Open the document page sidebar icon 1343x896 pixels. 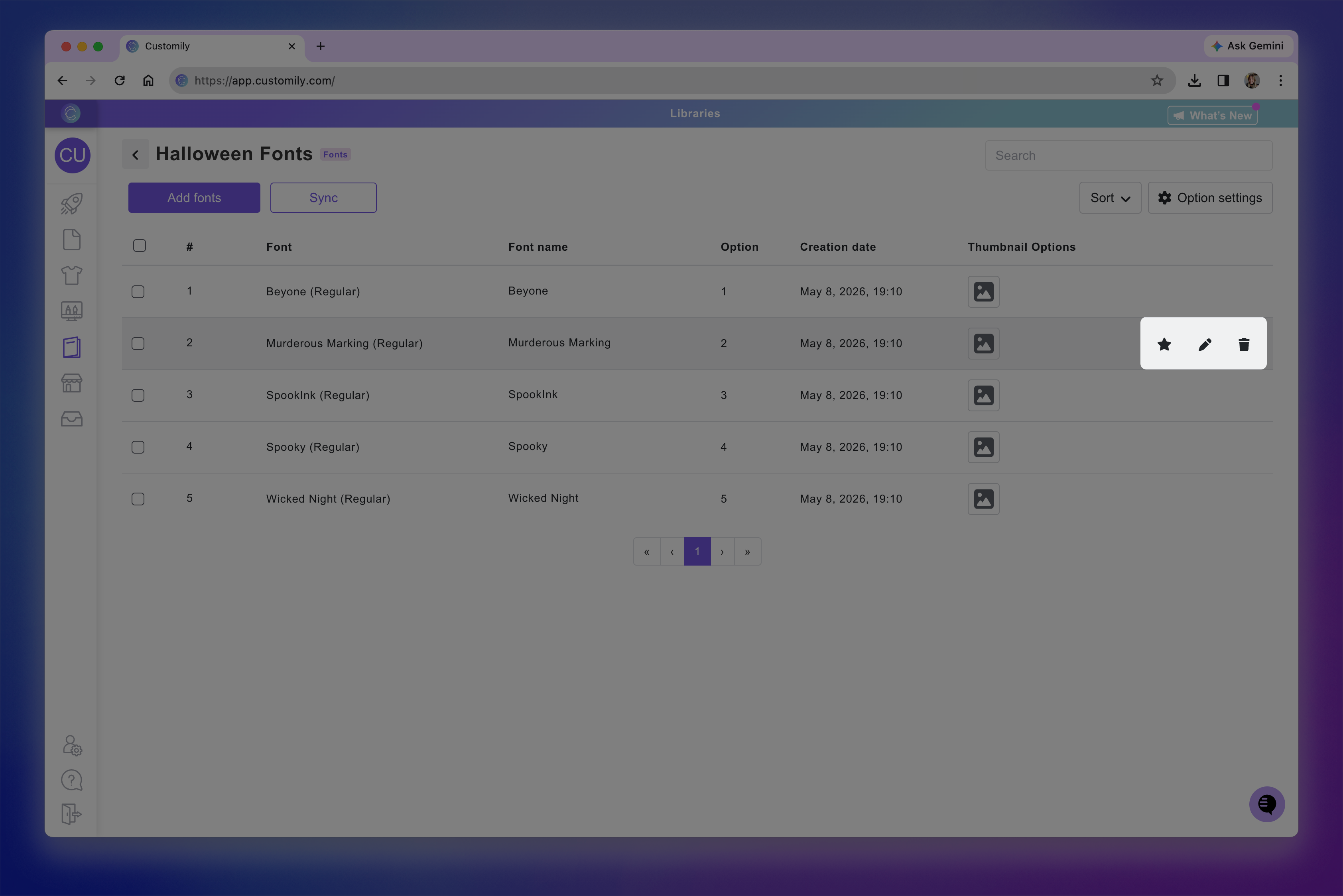[71, 240]
